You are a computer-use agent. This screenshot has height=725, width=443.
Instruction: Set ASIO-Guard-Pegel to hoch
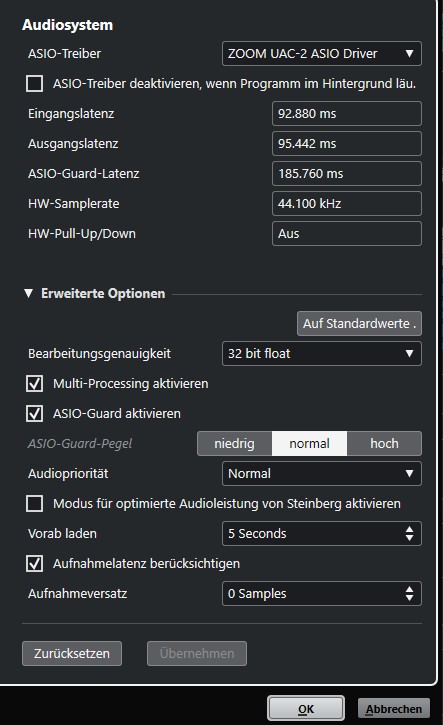[384, 444]
